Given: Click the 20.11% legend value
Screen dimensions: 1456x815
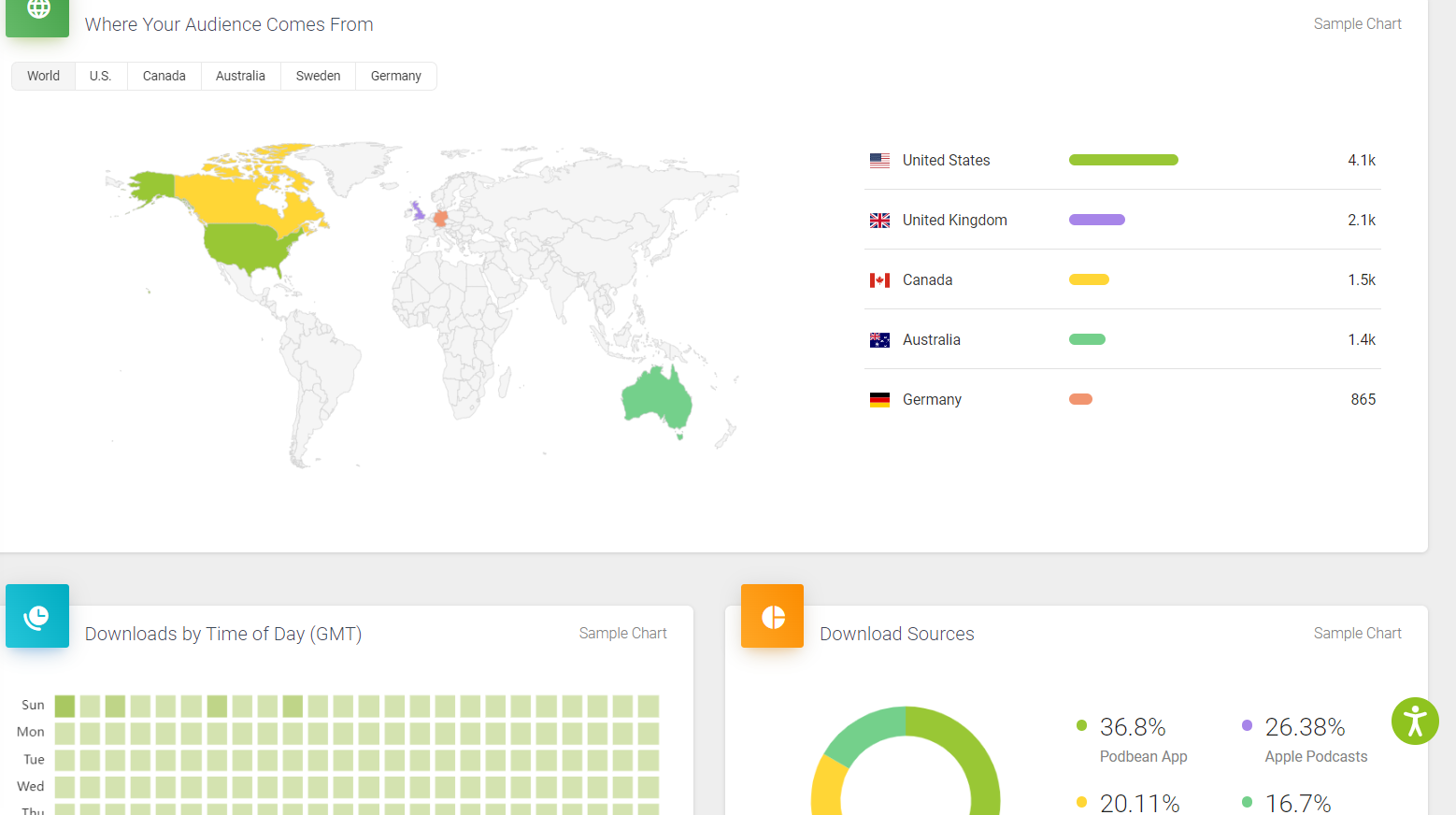Looking at the screenshot, I should point(1139,803).
